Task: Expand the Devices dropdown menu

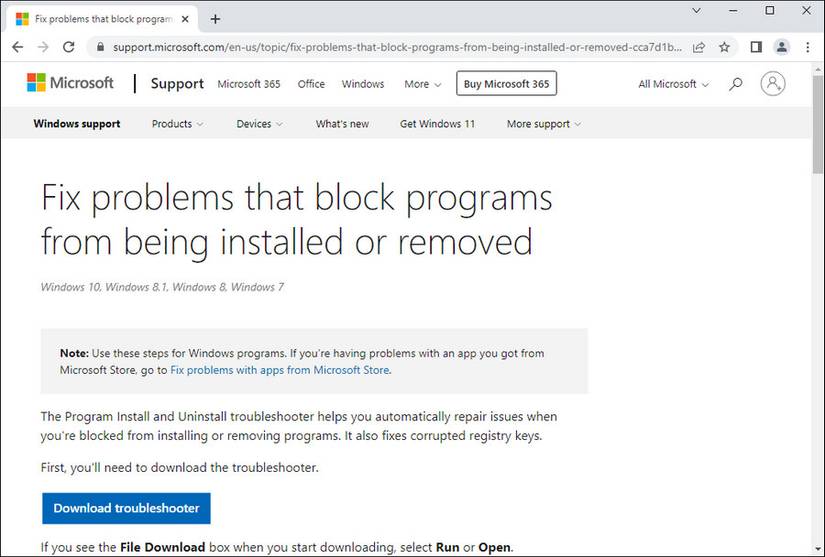Action: pyautogui.click(x=259, y=124)
